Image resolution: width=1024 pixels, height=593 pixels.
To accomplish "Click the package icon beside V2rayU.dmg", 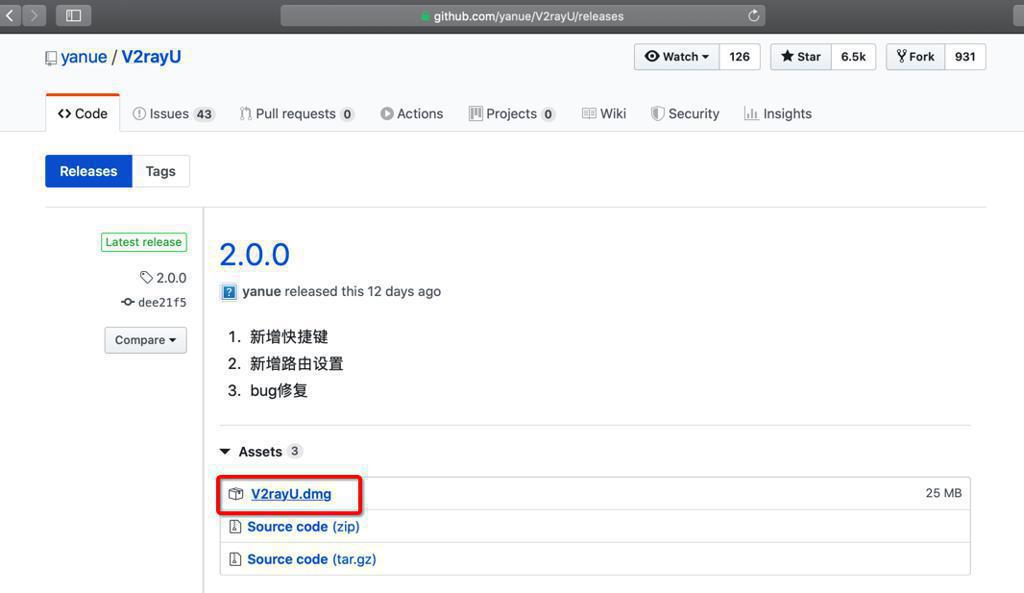I will pyautogui.click(x=236, y=494).
